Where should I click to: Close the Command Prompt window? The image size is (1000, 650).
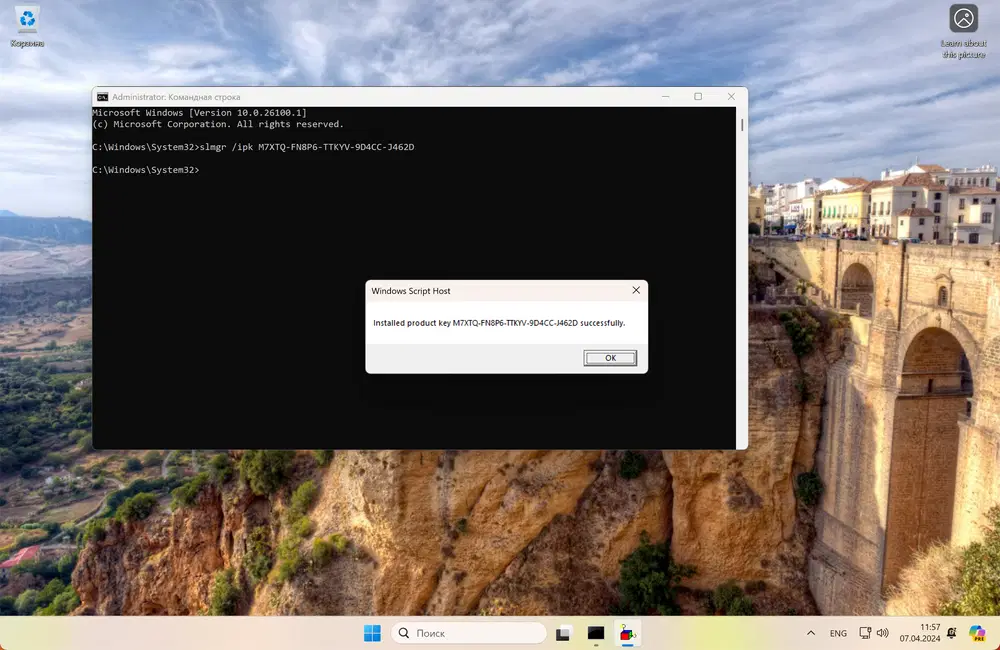[732, 96]
